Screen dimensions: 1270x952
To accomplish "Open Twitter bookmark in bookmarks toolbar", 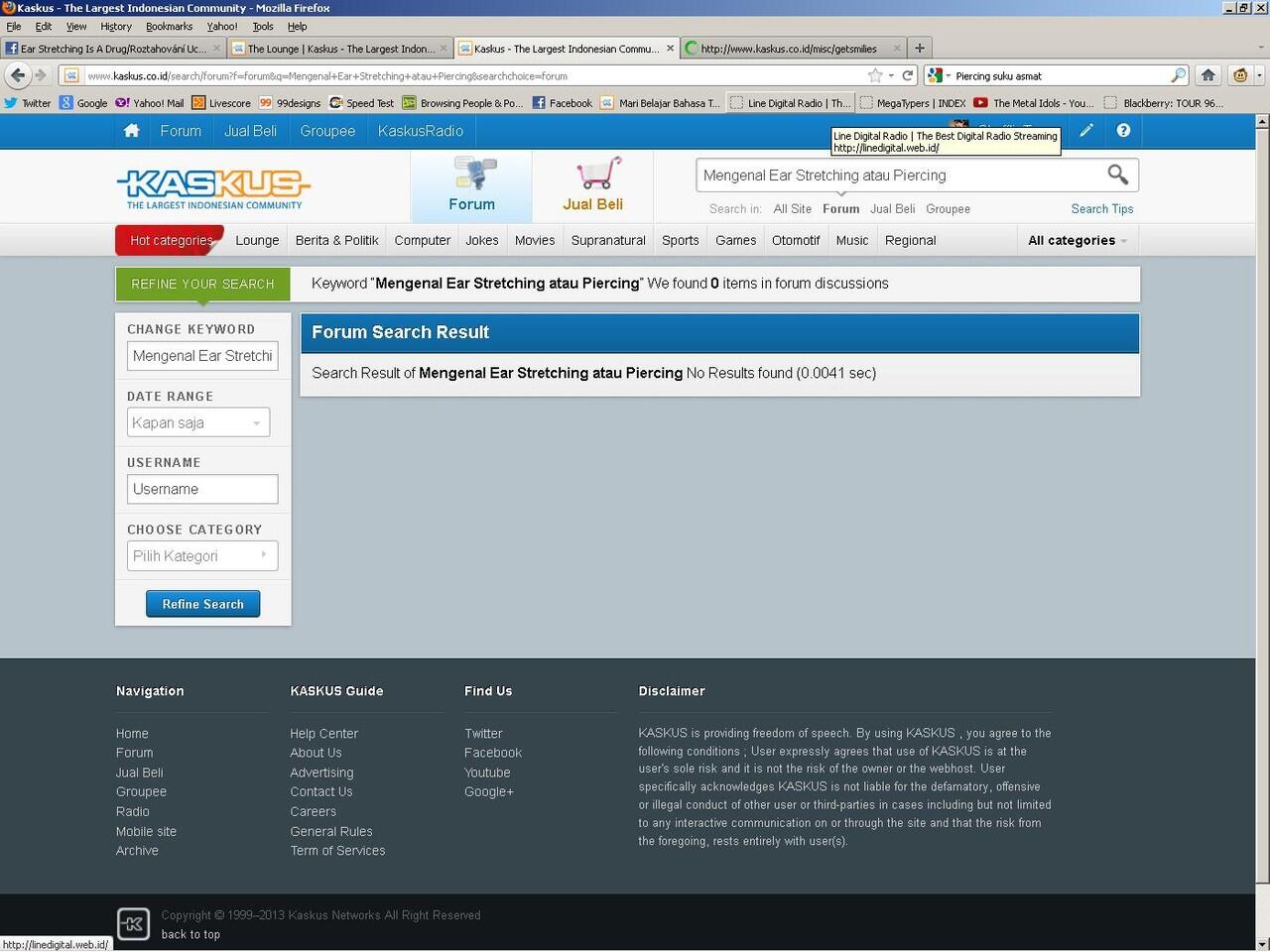I will (x=28, y=103).
